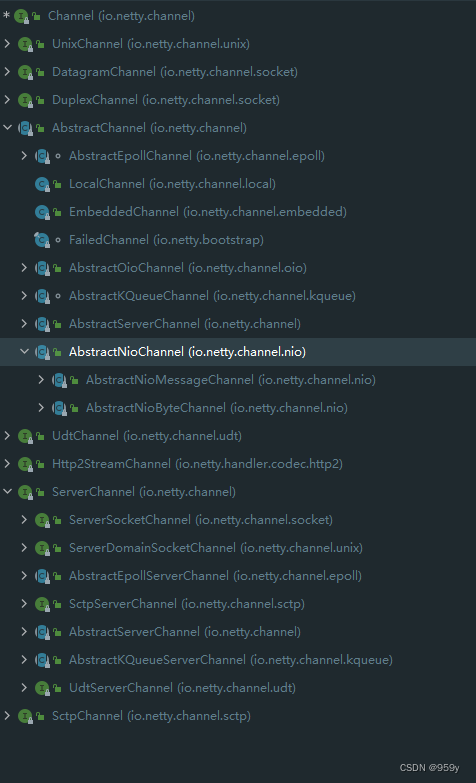
Task: Click the class icon beside AbstractNioChannel
Action: [x=42, y=352]
